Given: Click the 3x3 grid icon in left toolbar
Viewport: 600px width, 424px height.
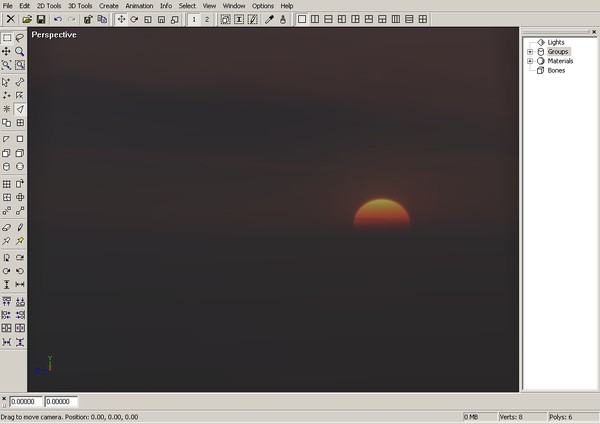Looking at the screenshot, I should tap(7, 184).
